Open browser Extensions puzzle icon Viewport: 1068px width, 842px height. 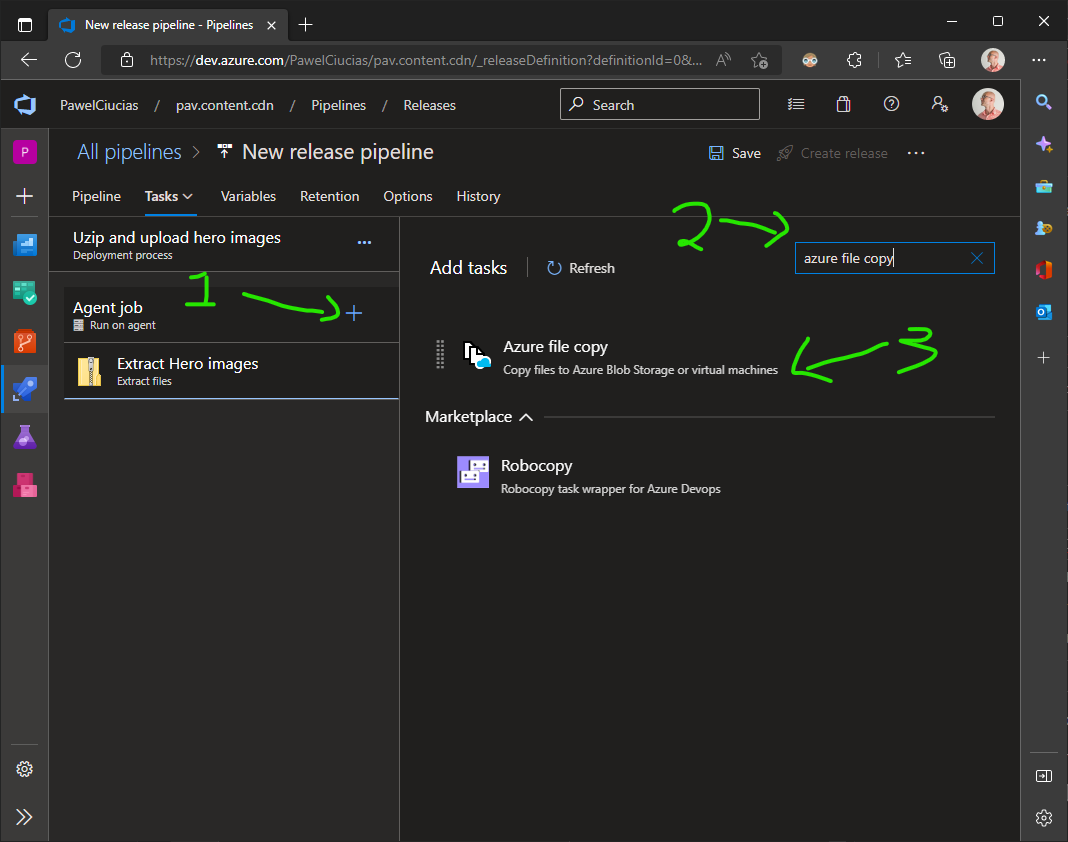point(854,60)
